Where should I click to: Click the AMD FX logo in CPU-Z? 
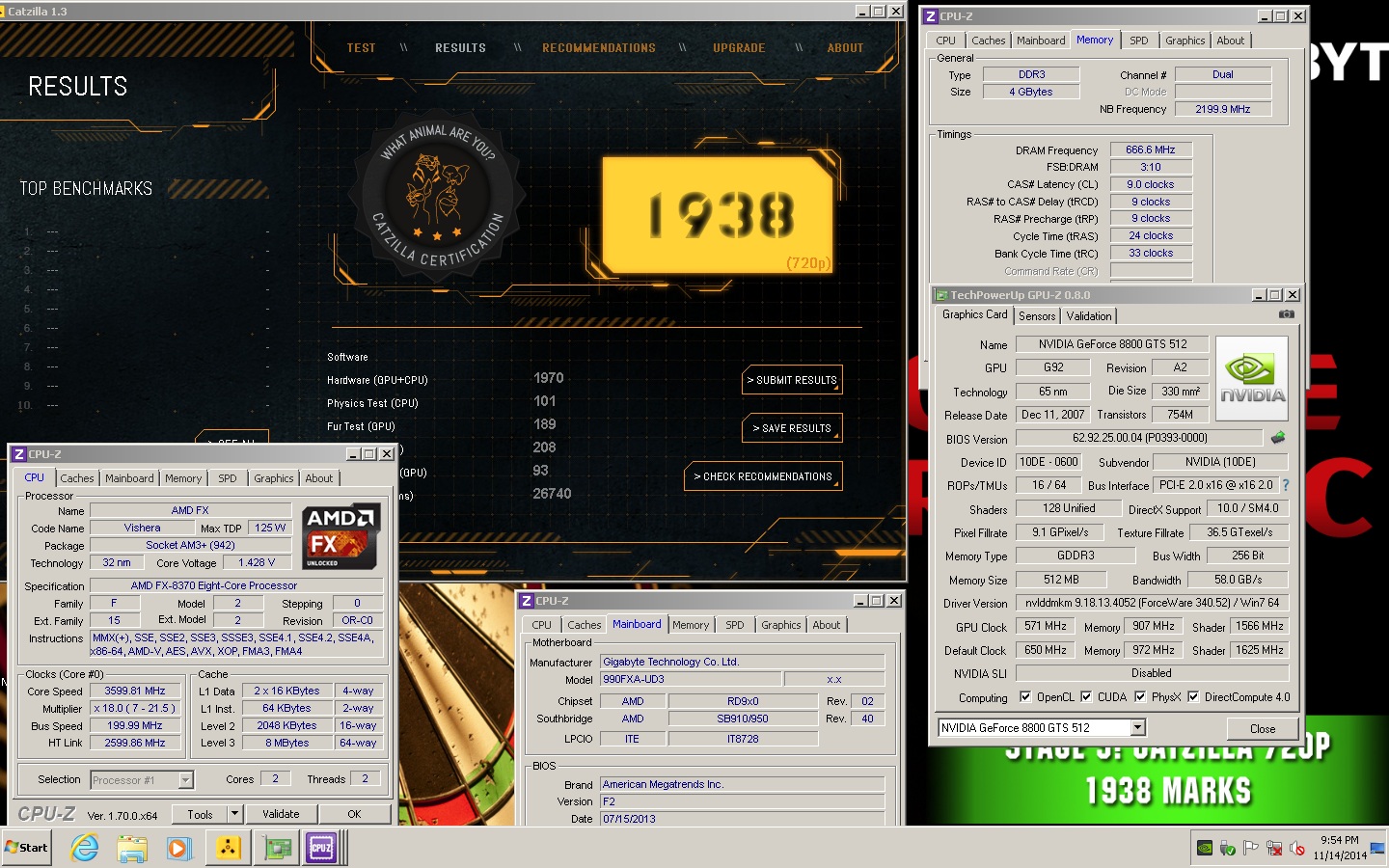[x=341, y=536]
